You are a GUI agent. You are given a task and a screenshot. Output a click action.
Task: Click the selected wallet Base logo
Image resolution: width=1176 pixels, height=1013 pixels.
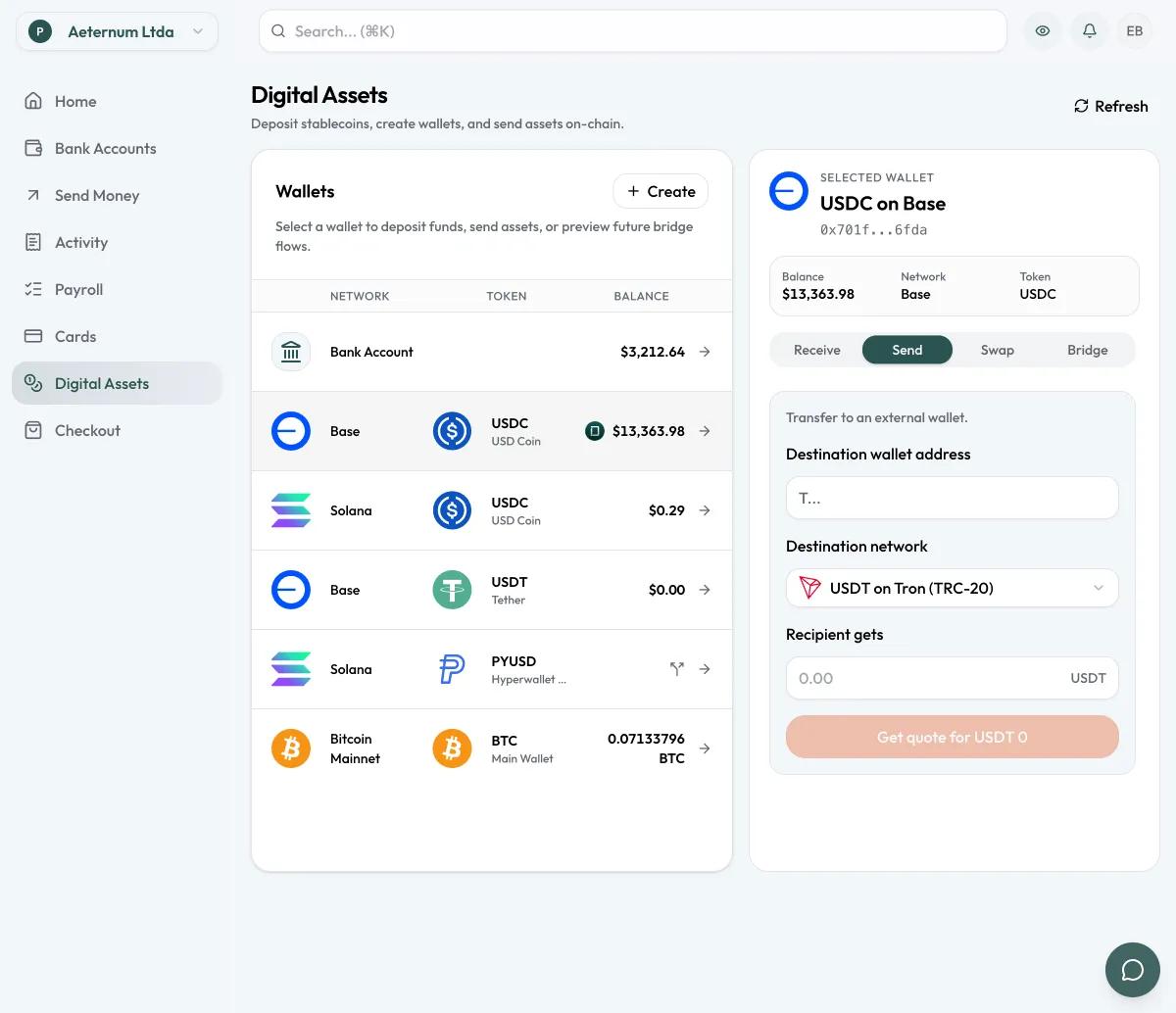pyautogui.click(x=789, y=191)
